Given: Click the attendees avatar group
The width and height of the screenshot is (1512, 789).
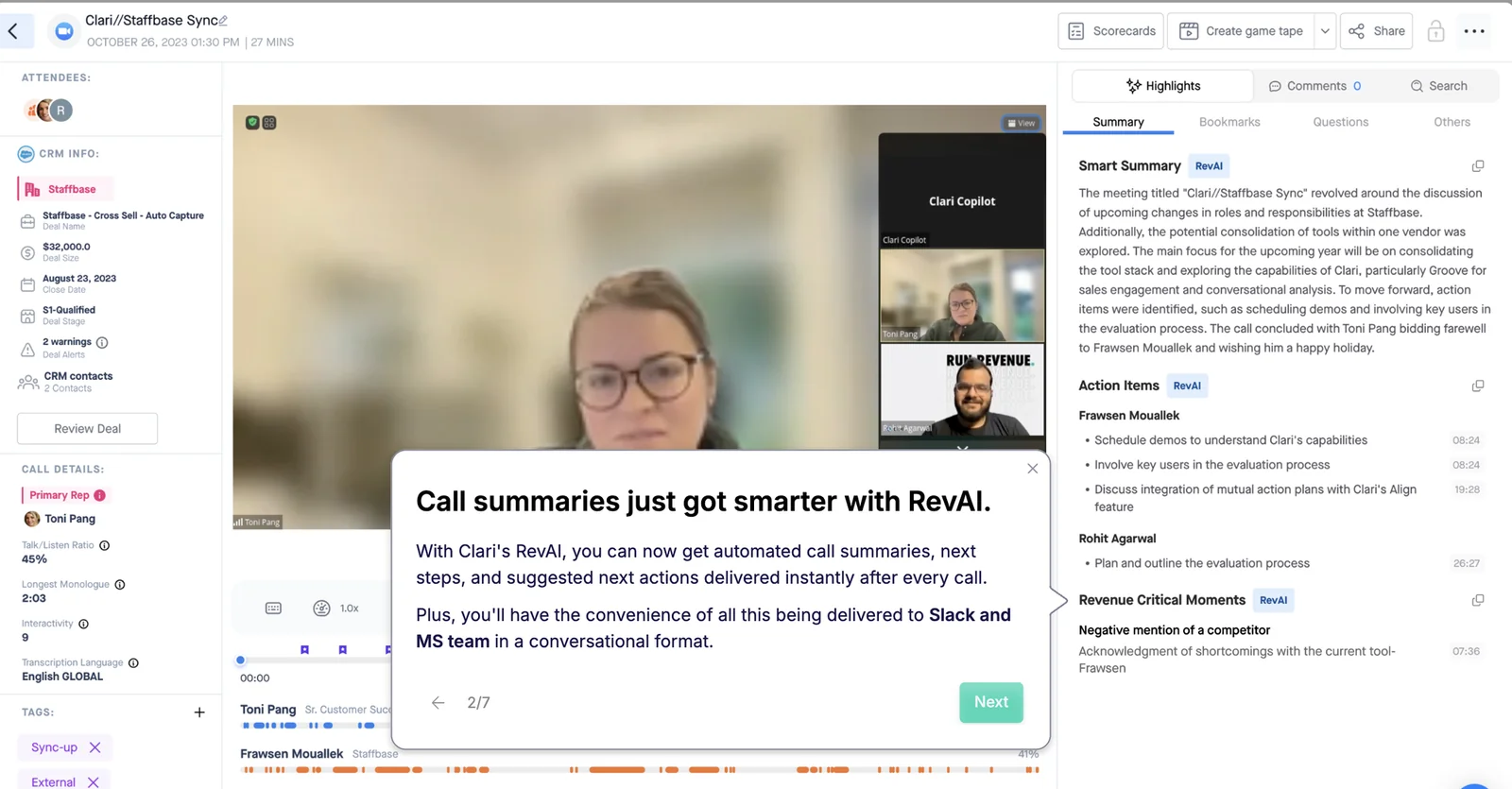Looking at the screenshot, I should click(x=49, y=111).
